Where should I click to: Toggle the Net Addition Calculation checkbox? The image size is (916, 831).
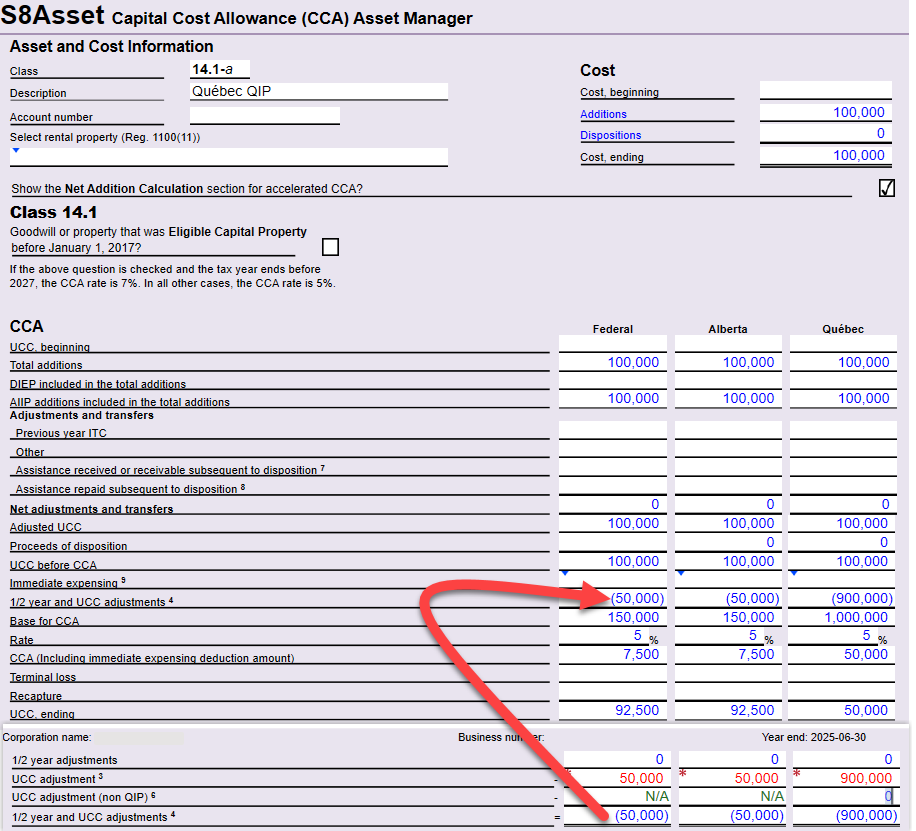point(886,187)
